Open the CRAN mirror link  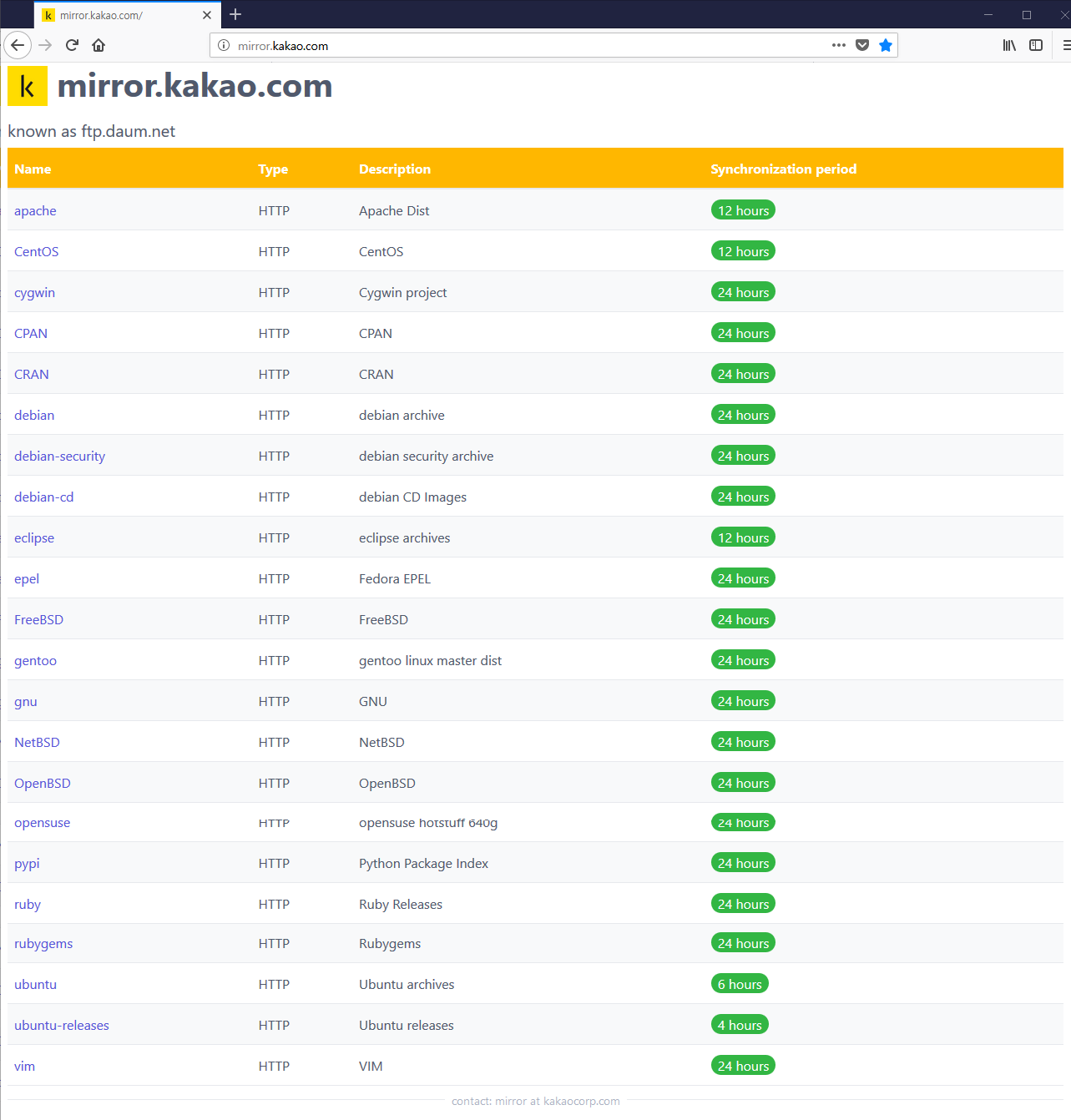pyautogui.click(x=32, y=374)
